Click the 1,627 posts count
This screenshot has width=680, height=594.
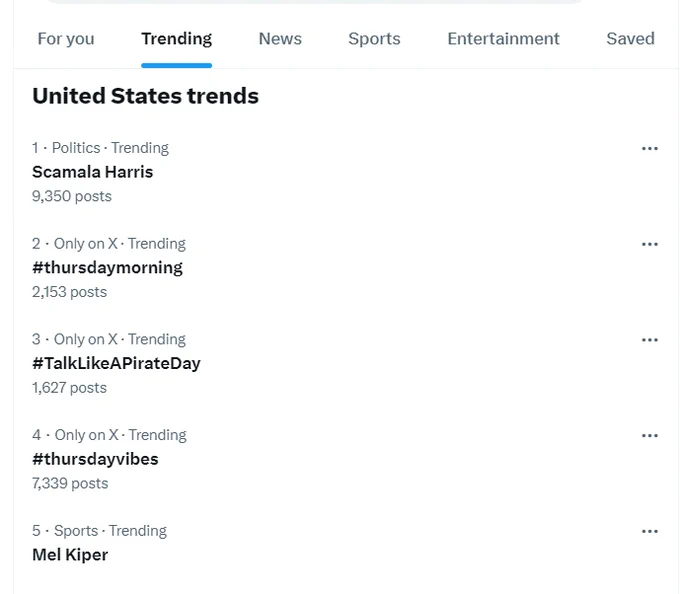(69, 388)
